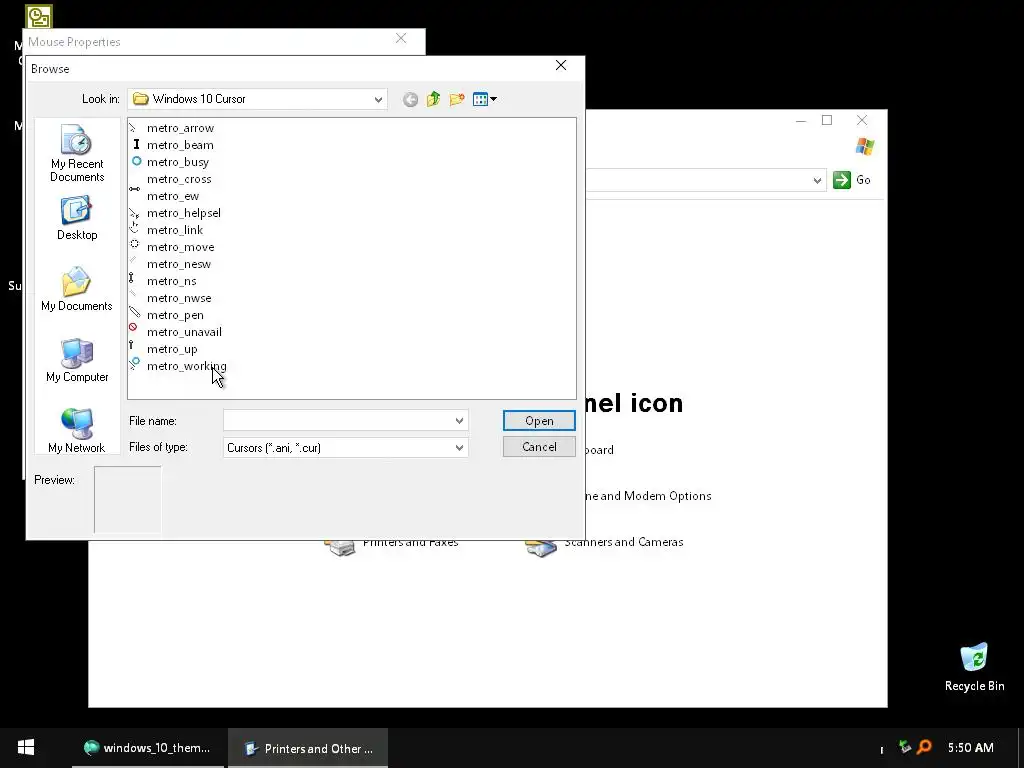Click the Scanners and Cameras icon
This screenshot has height=768, width=1024.
pos(541,547)
